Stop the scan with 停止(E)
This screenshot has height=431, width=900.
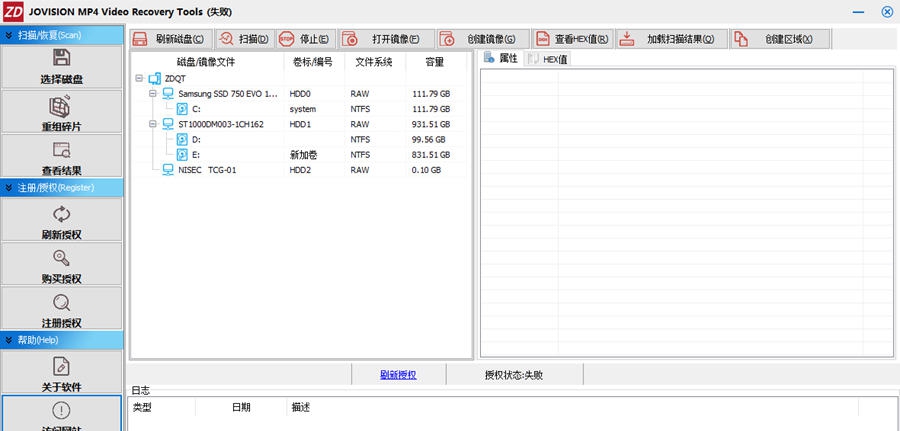coord(306,39)
